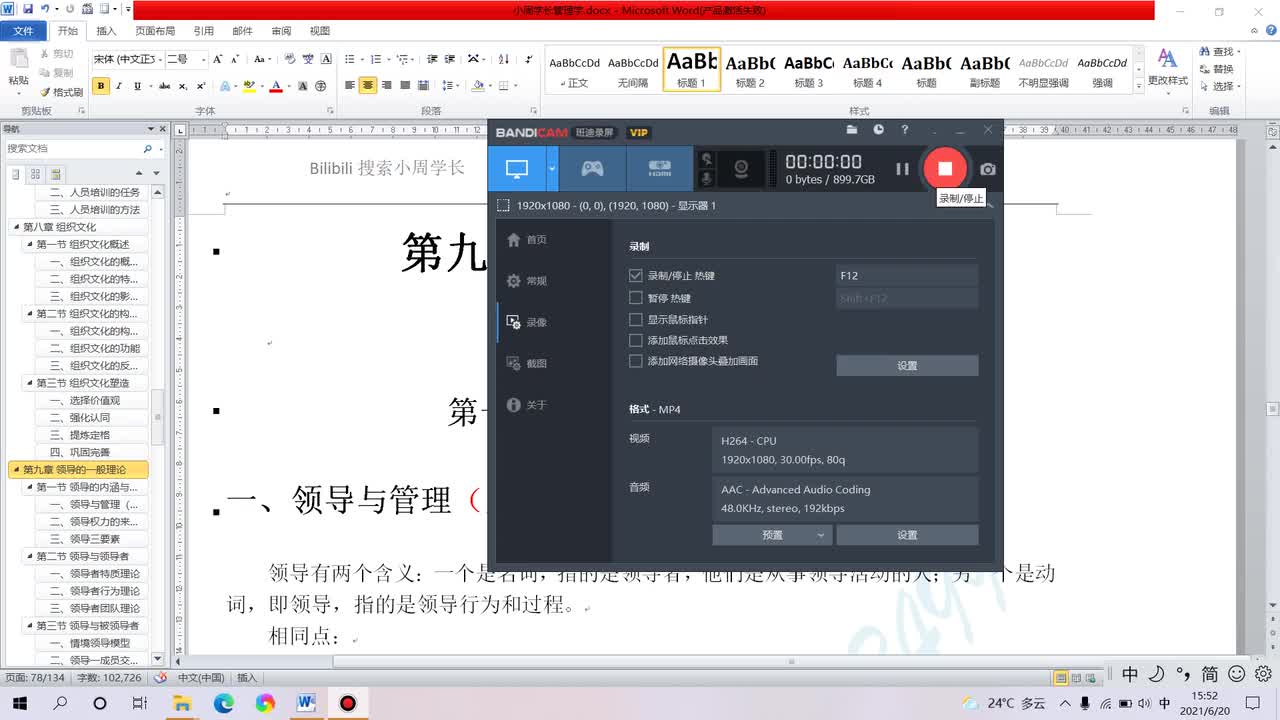Open Bandicam 首页 sidebar tab
1280x720 pixels.
(527, 240)
